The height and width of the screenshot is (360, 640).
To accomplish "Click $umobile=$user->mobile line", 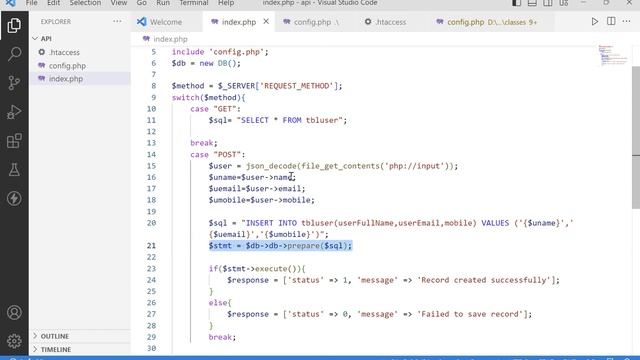I will 262,200.
